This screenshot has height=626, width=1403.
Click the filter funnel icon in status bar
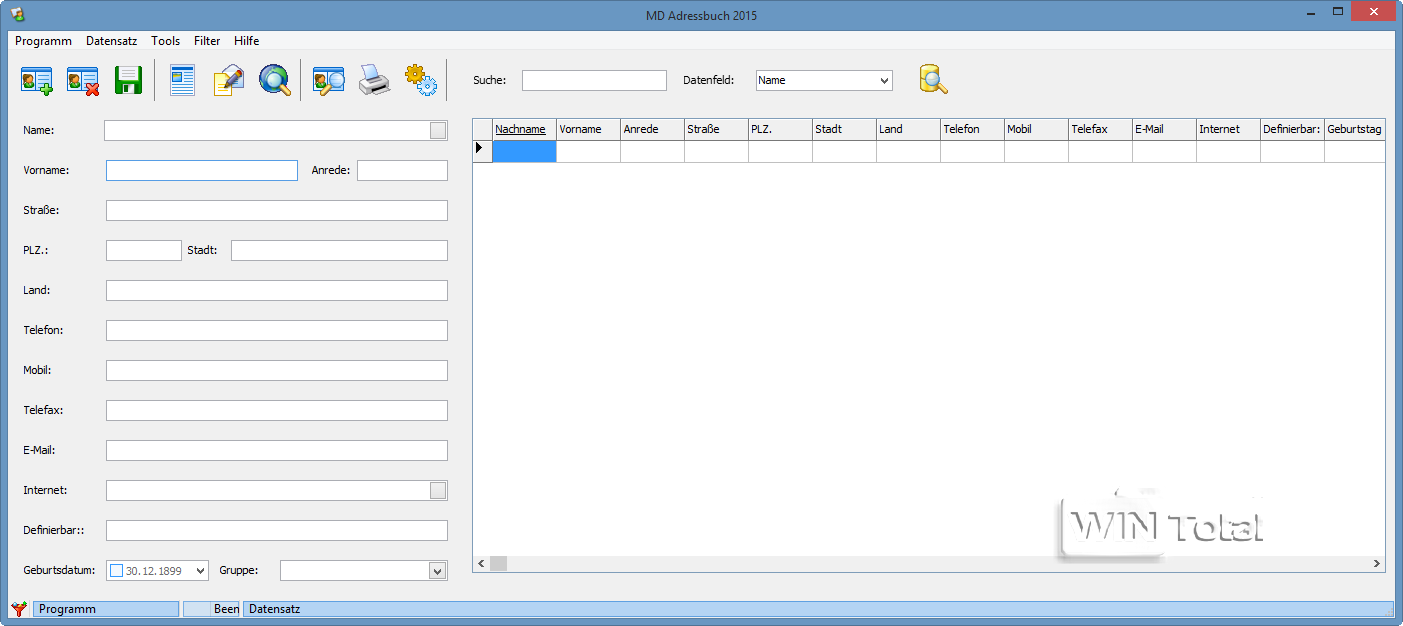[x=19, y=608]
